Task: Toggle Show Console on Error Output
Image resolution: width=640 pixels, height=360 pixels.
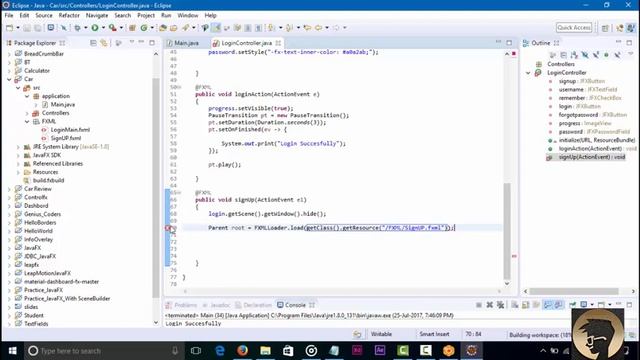Action: (x=558, y=305)
